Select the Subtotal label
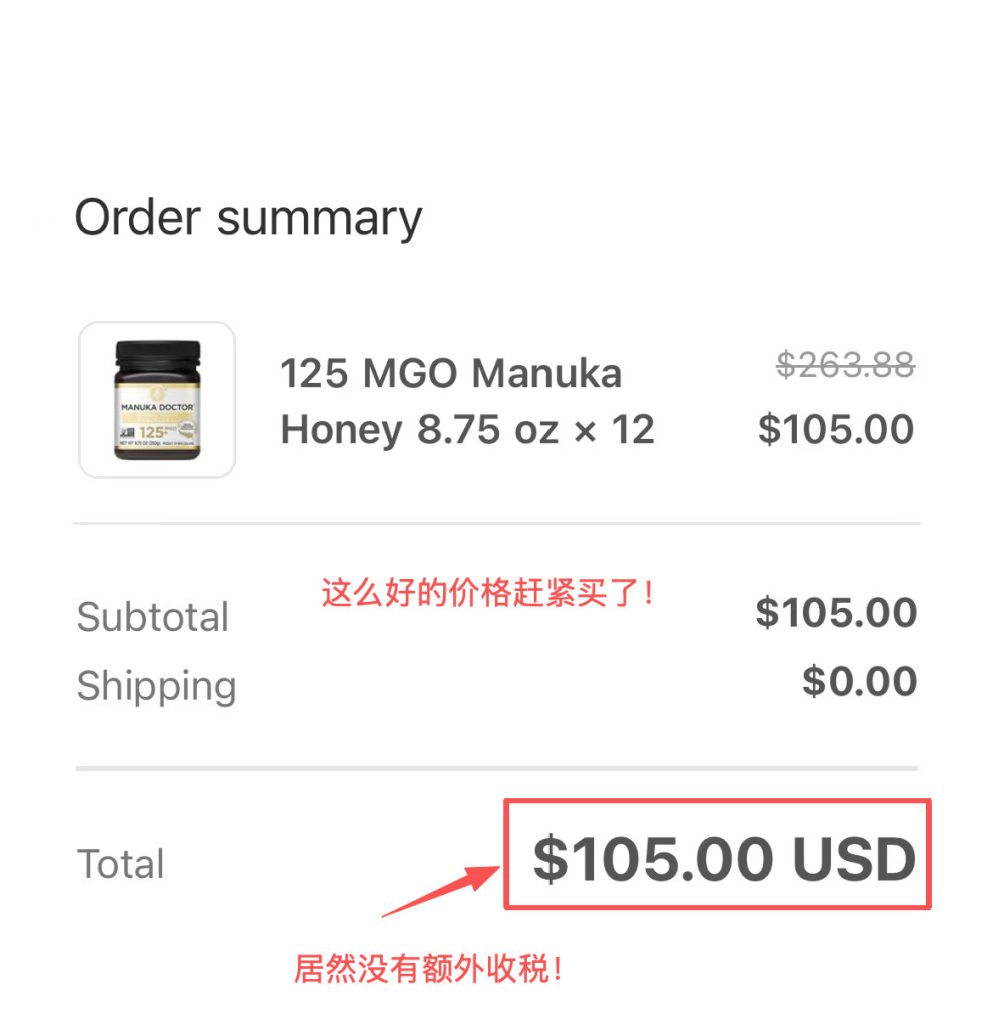This screenshot has width=993, height=1024. click(x=153, y=616)
